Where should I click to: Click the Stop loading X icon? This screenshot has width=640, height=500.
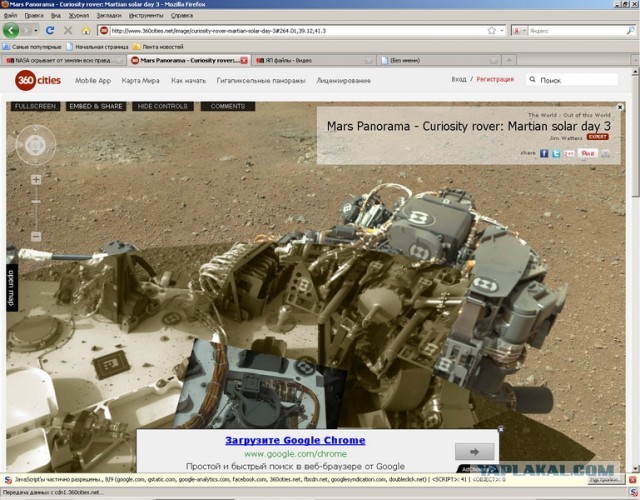(68, 30)
